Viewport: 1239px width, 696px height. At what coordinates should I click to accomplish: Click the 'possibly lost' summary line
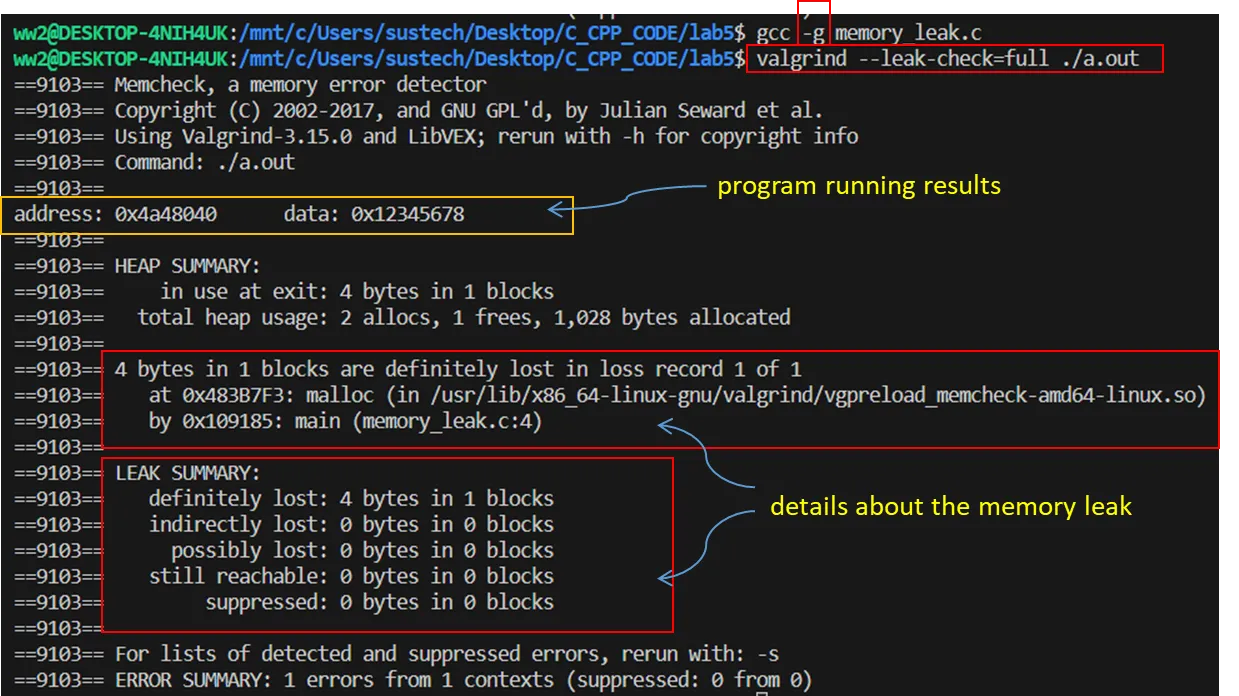pos(361,550)
